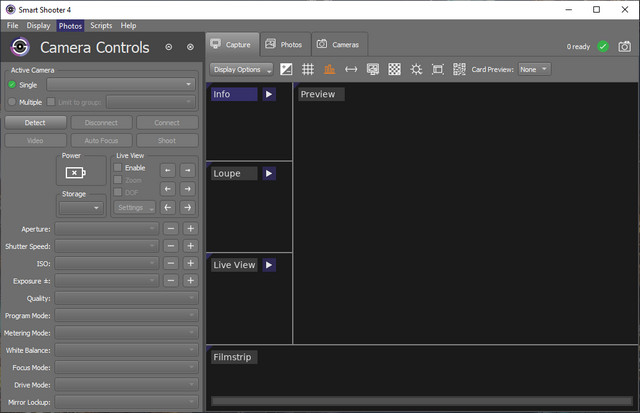Toggle the checkerboard pattern icon

tap(394, 70)
